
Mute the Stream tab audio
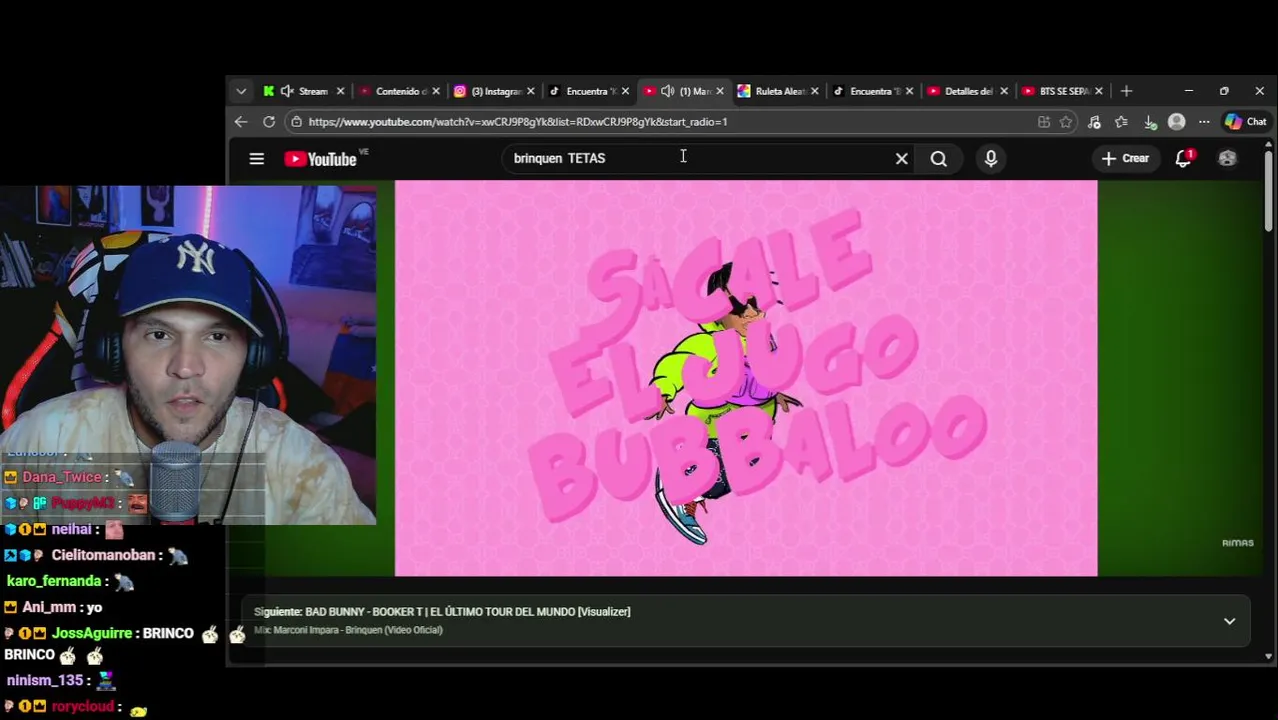point(287,91)
